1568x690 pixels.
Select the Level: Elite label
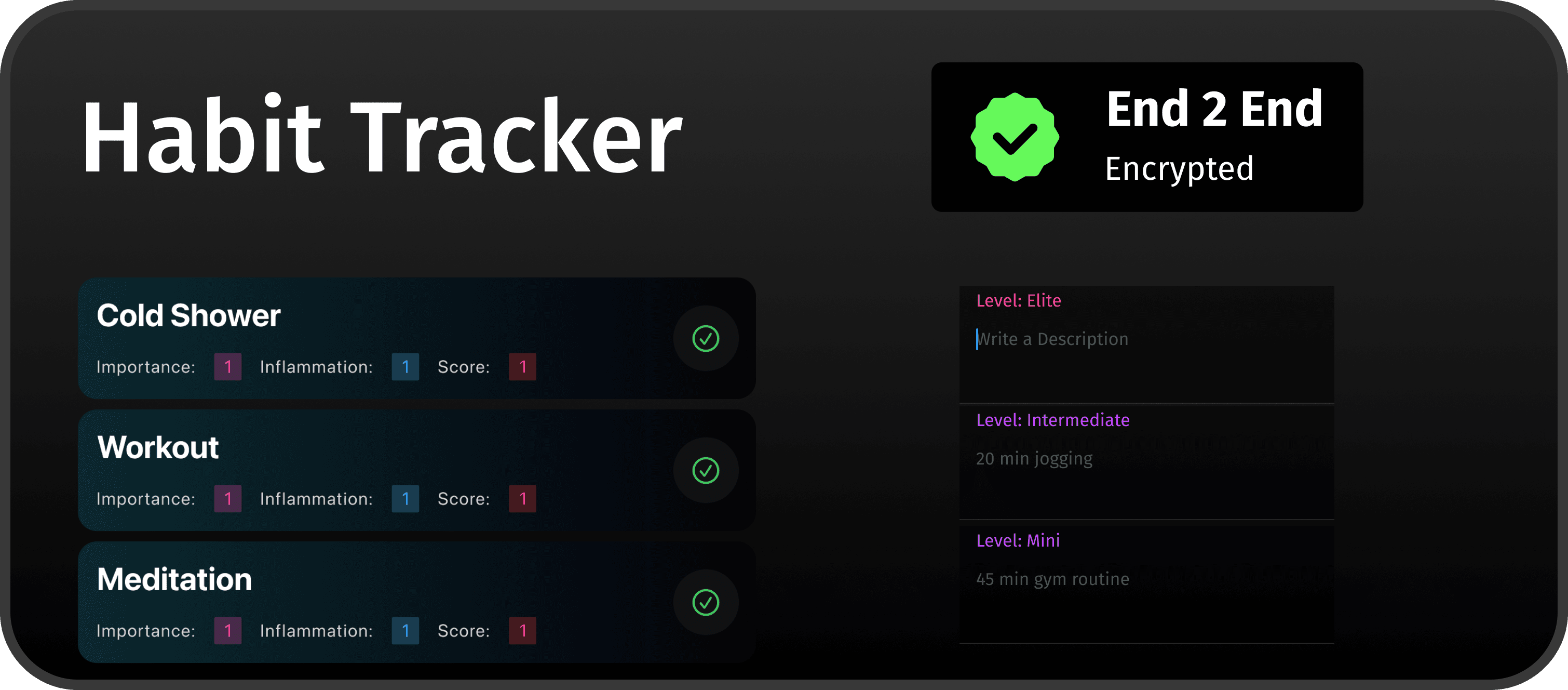(1018, 300)
